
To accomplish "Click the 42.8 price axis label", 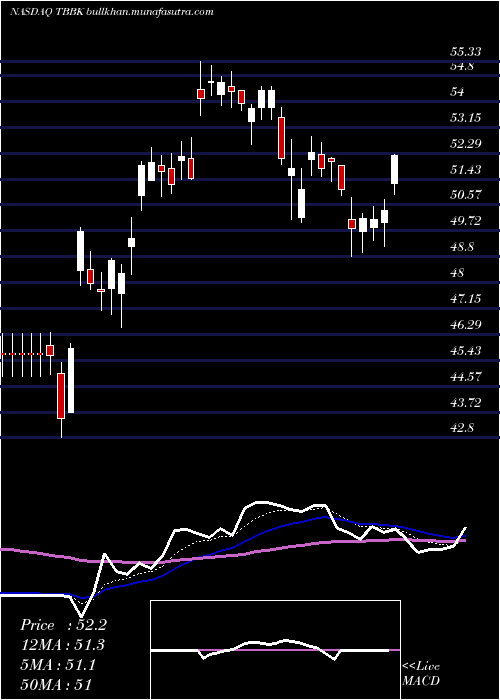I will [462, 428].
